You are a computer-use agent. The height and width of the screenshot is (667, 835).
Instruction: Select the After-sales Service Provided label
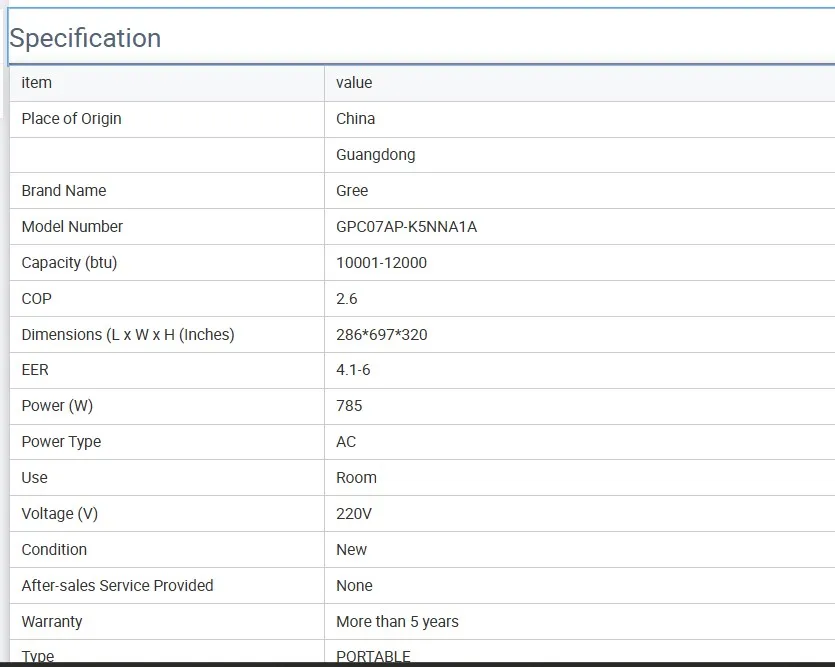[117, 586]
